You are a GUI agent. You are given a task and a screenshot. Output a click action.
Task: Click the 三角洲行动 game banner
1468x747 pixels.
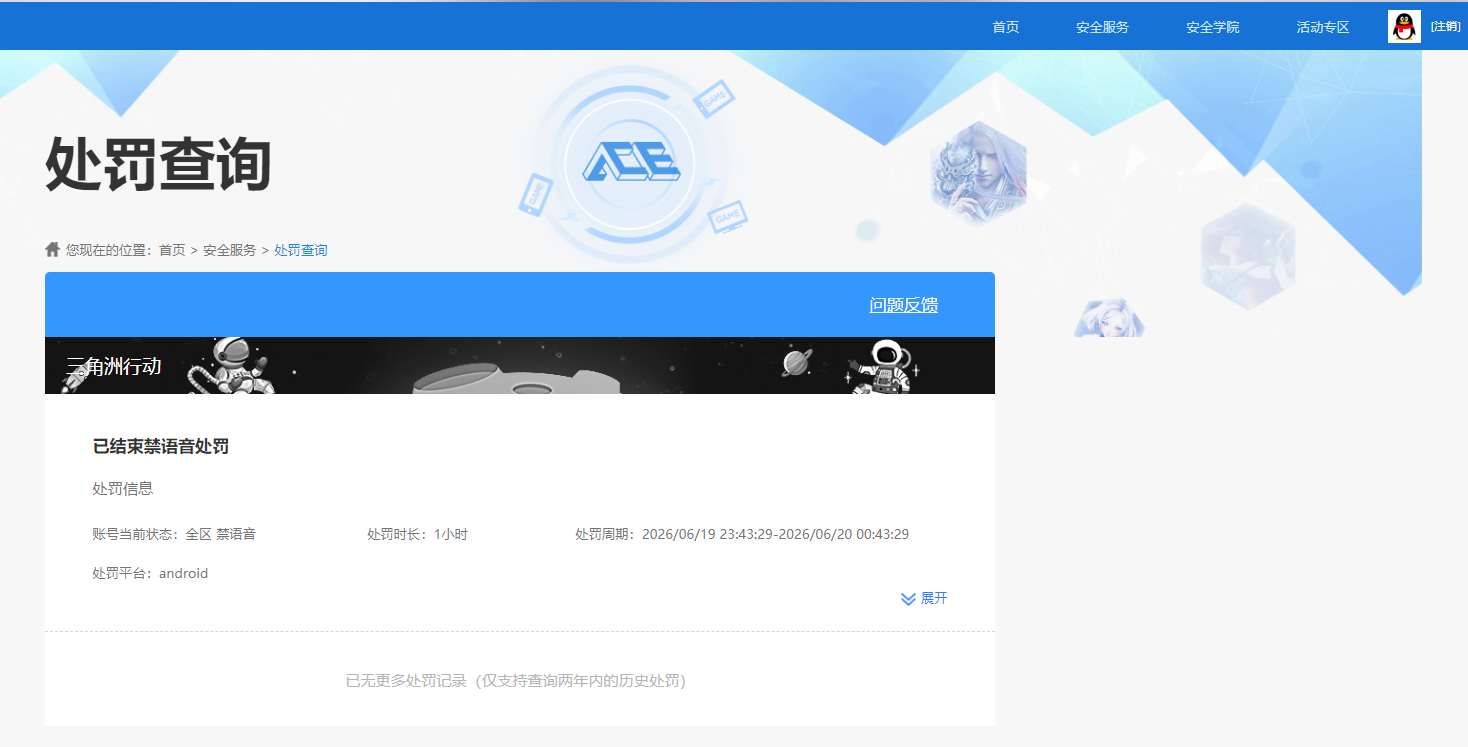[520, 365]
